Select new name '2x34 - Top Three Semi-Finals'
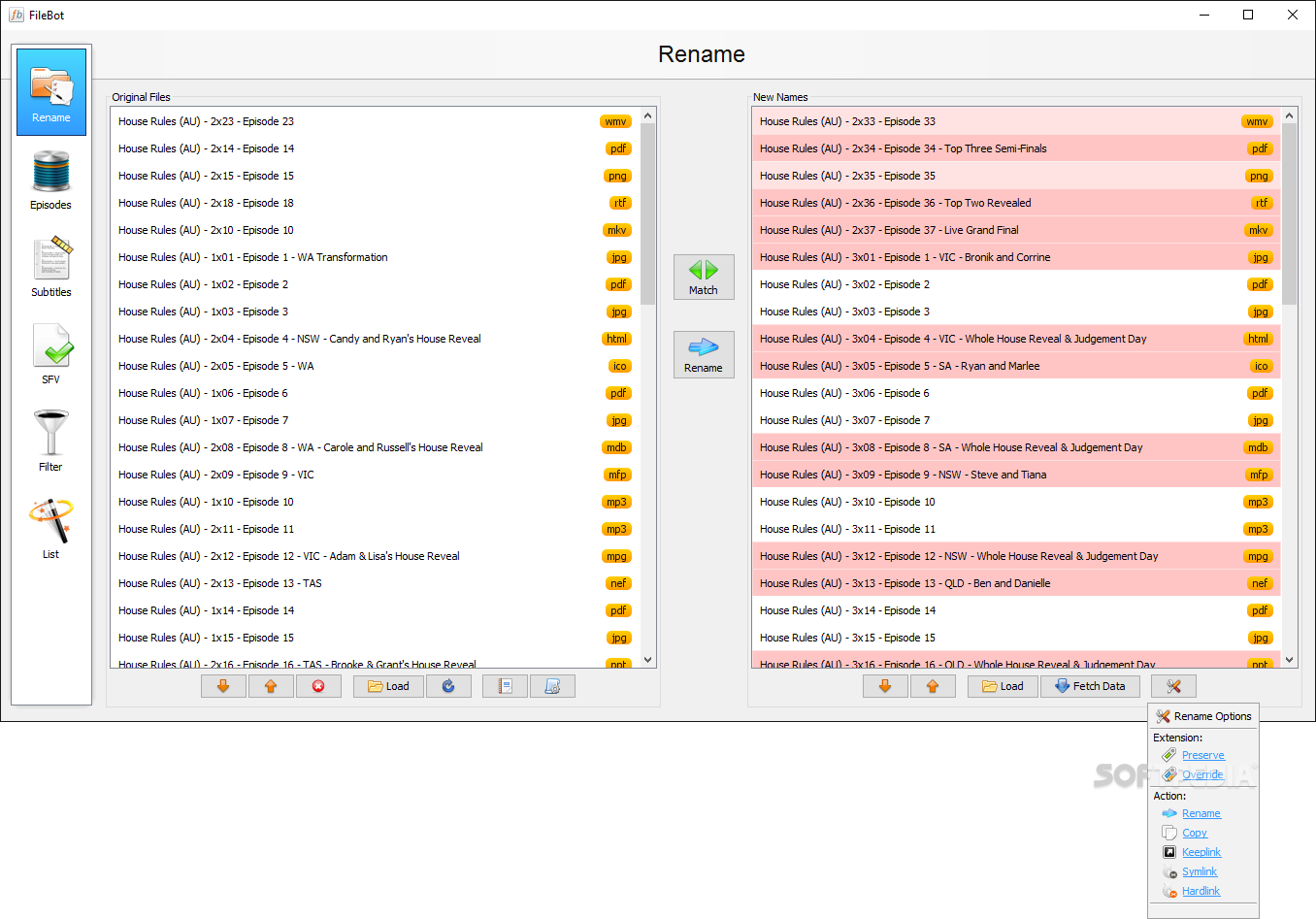Viewport: 1316px width, 919px height. [1016, 148]
